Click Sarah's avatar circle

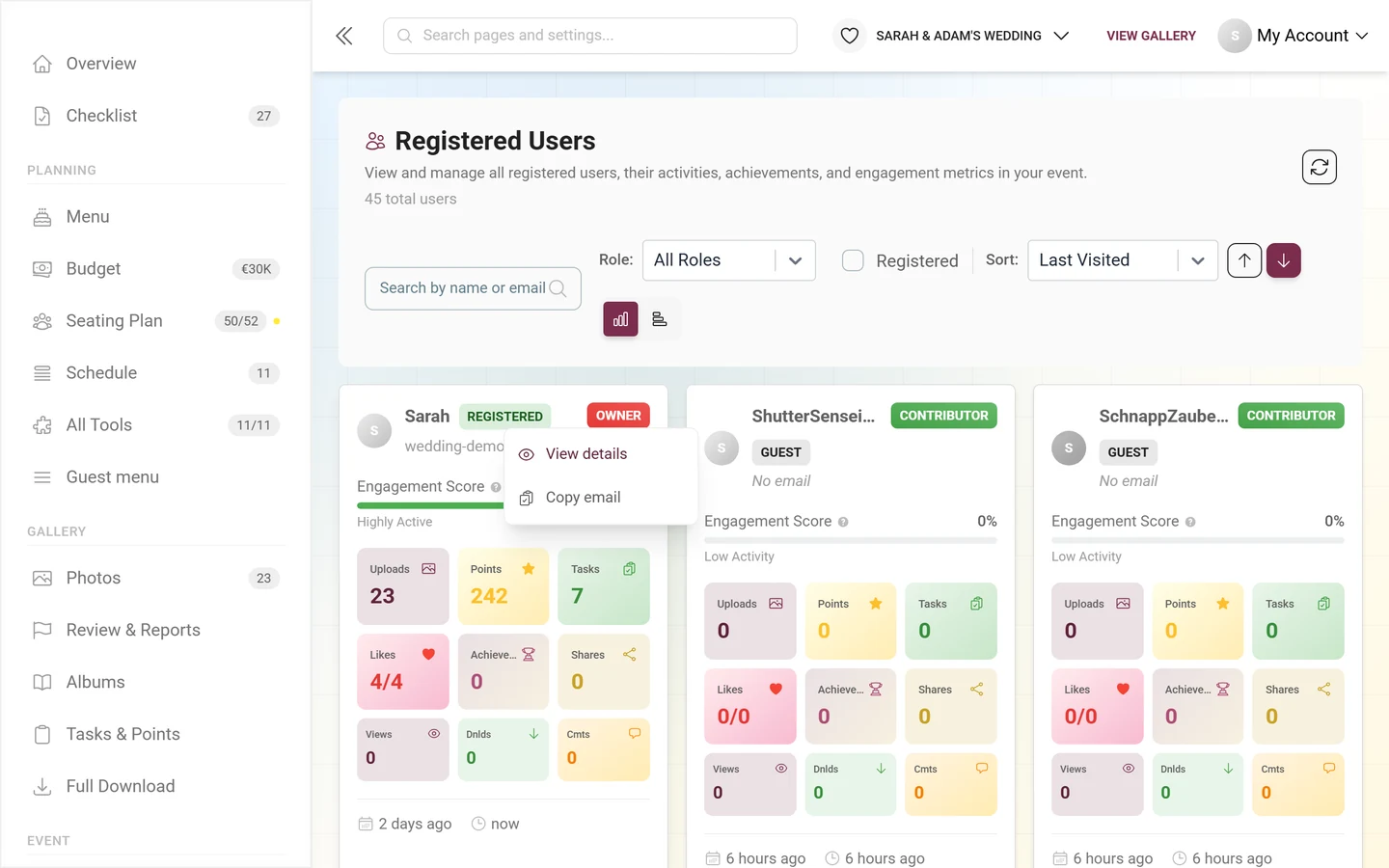click(374, 430)
